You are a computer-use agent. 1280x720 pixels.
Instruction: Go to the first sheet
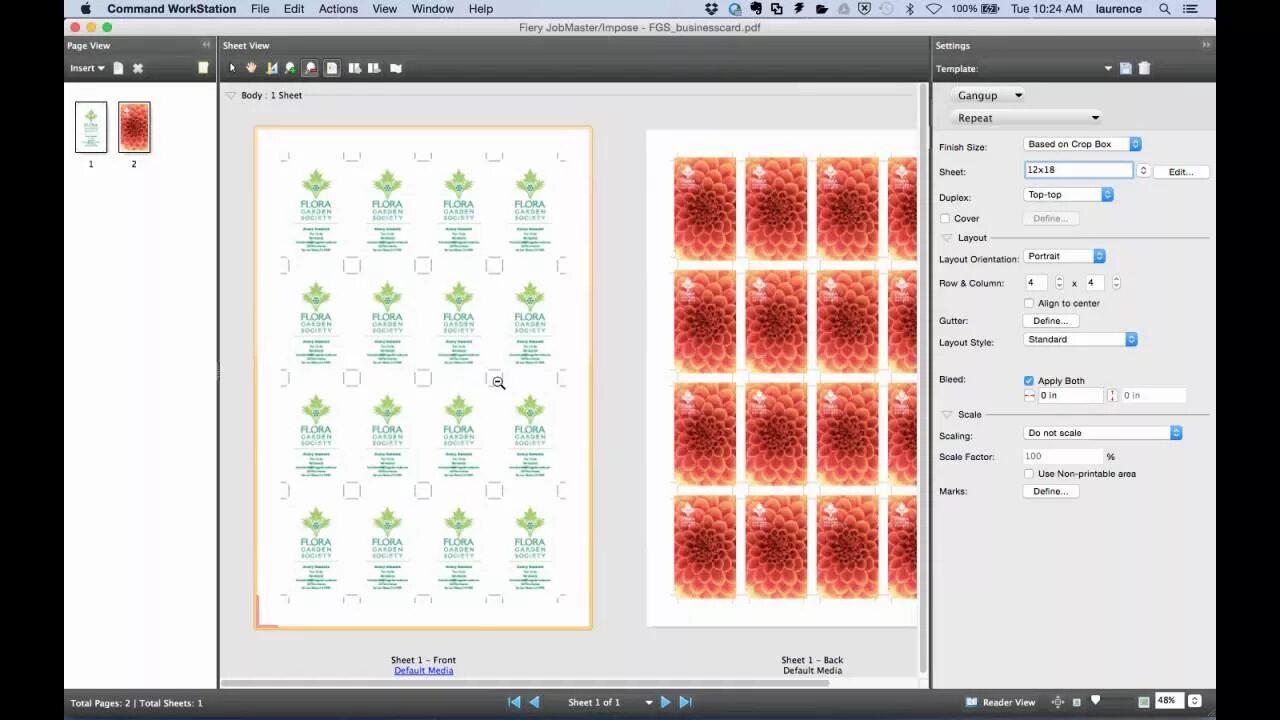[514, 702]
